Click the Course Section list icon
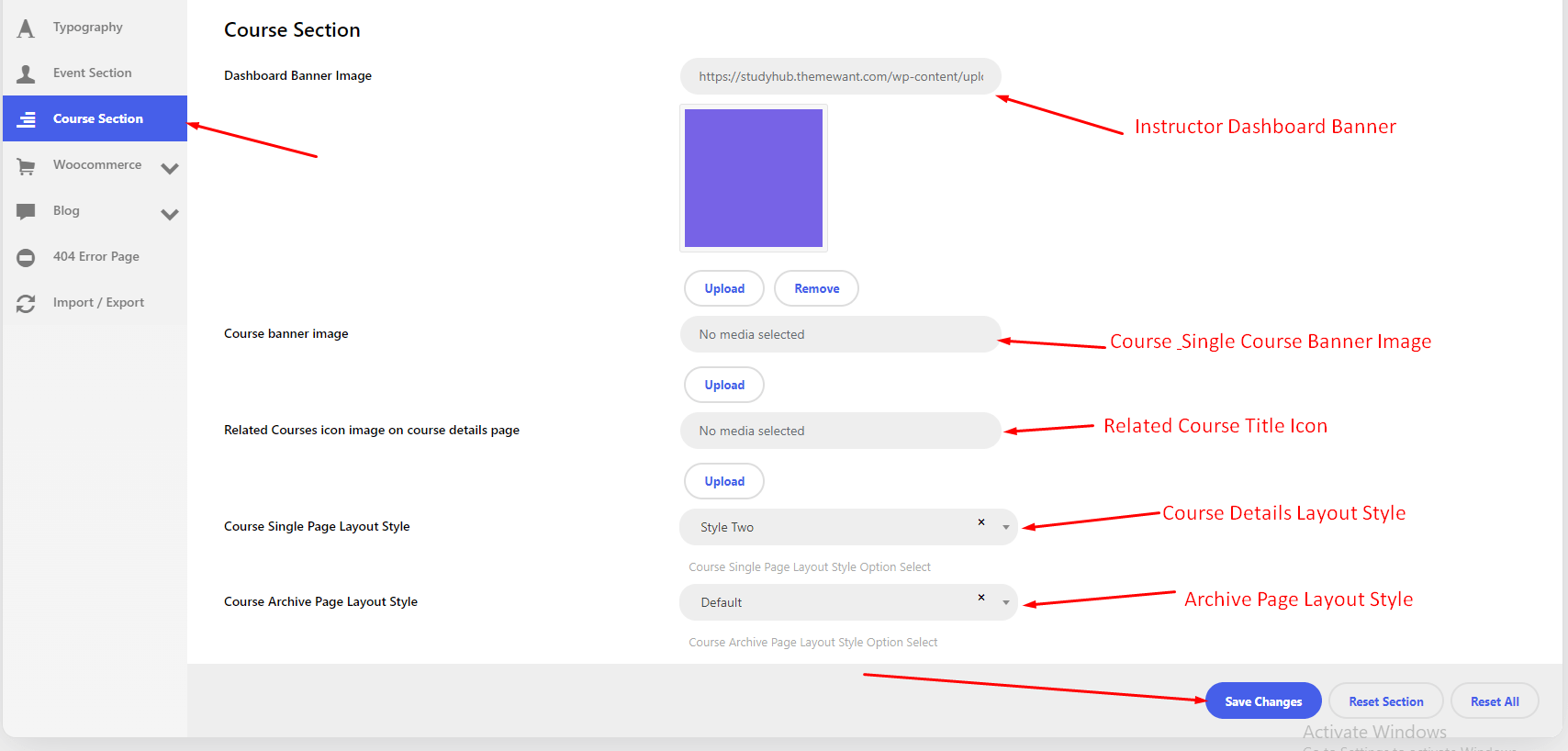The height and width of the screenshot is (751, 1568). coord(26,119)
